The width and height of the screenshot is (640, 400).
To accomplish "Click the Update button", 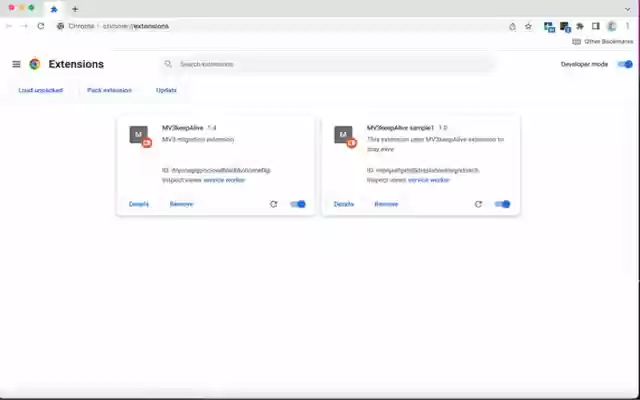I will (166, 90).
